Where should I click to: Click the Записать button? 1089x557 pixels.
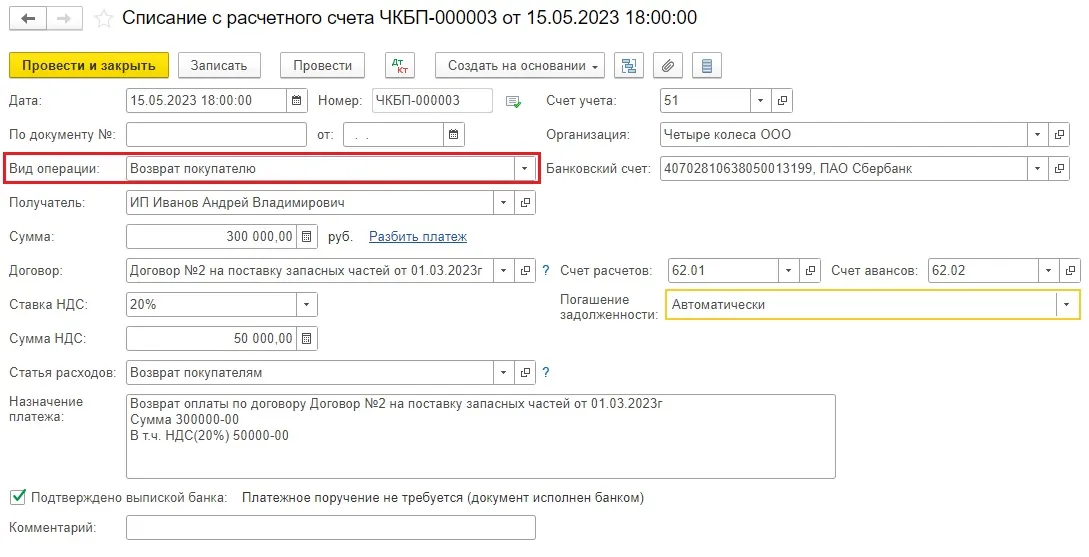click(x=218, y=66)
